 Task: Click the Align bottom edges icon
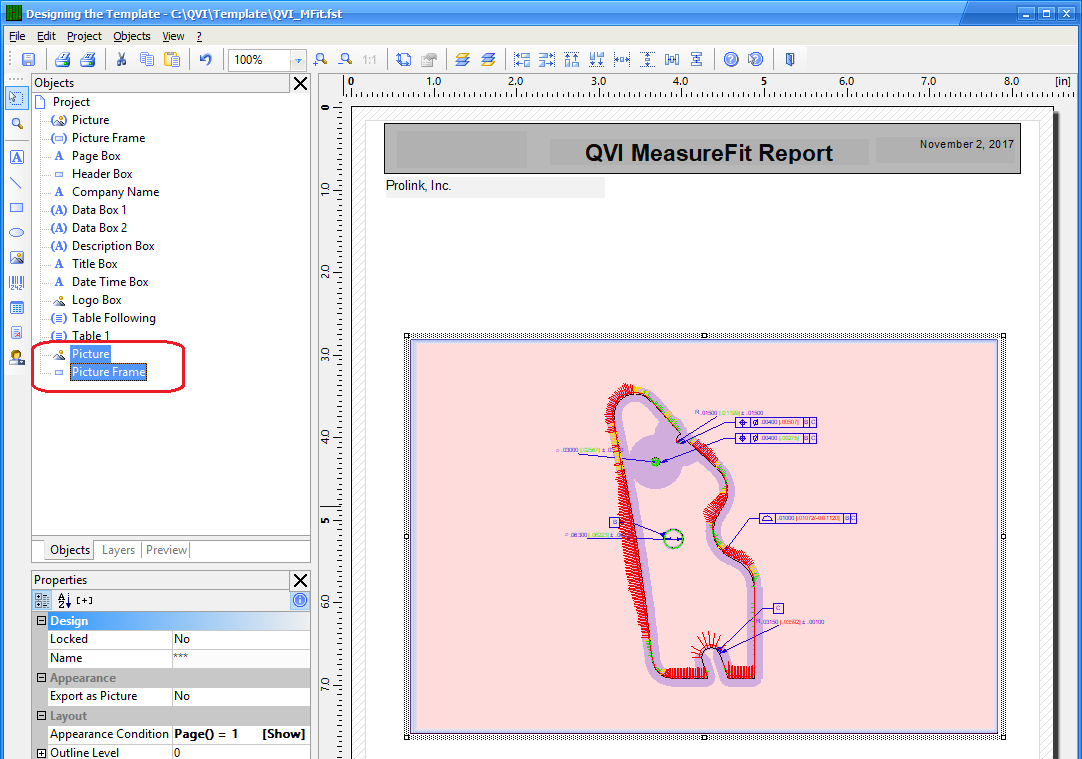click(597, 60)
